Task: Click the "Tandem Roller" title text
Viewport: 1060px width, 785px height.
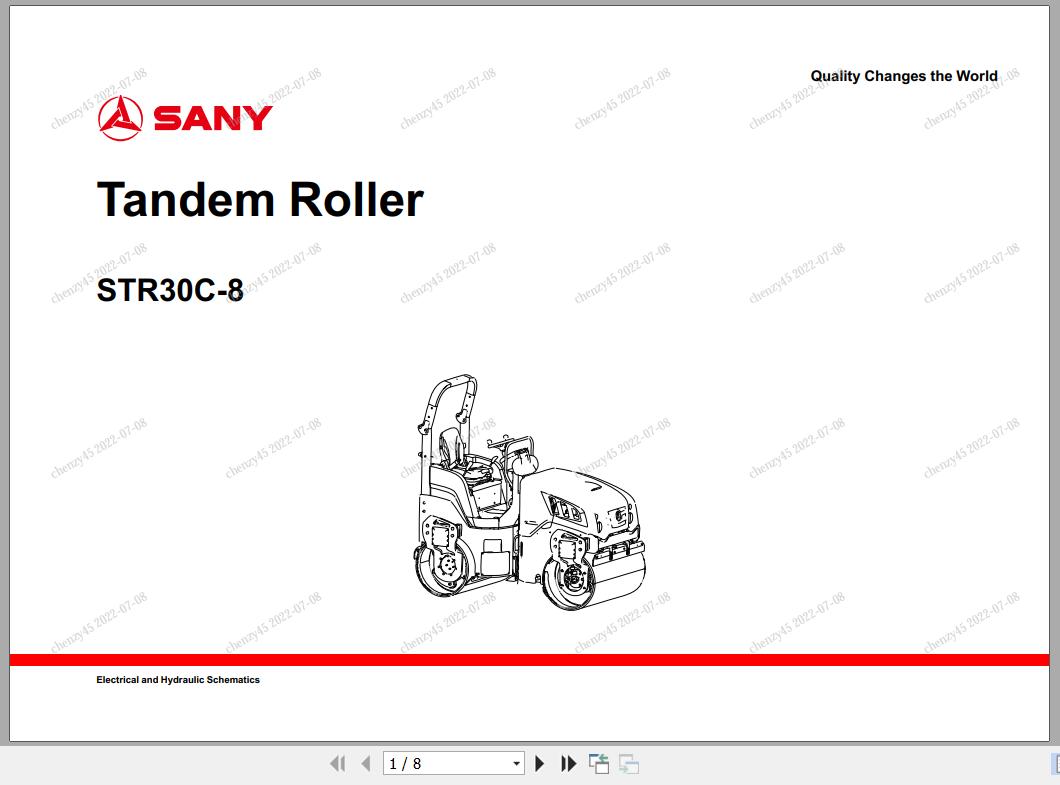Action: point(260,200)
